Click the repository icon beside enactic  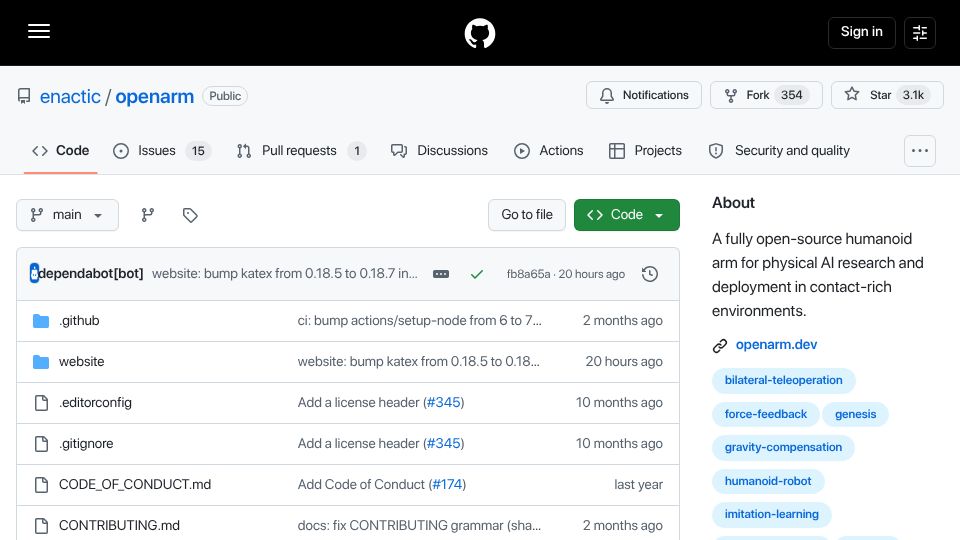tap(24, 96)
